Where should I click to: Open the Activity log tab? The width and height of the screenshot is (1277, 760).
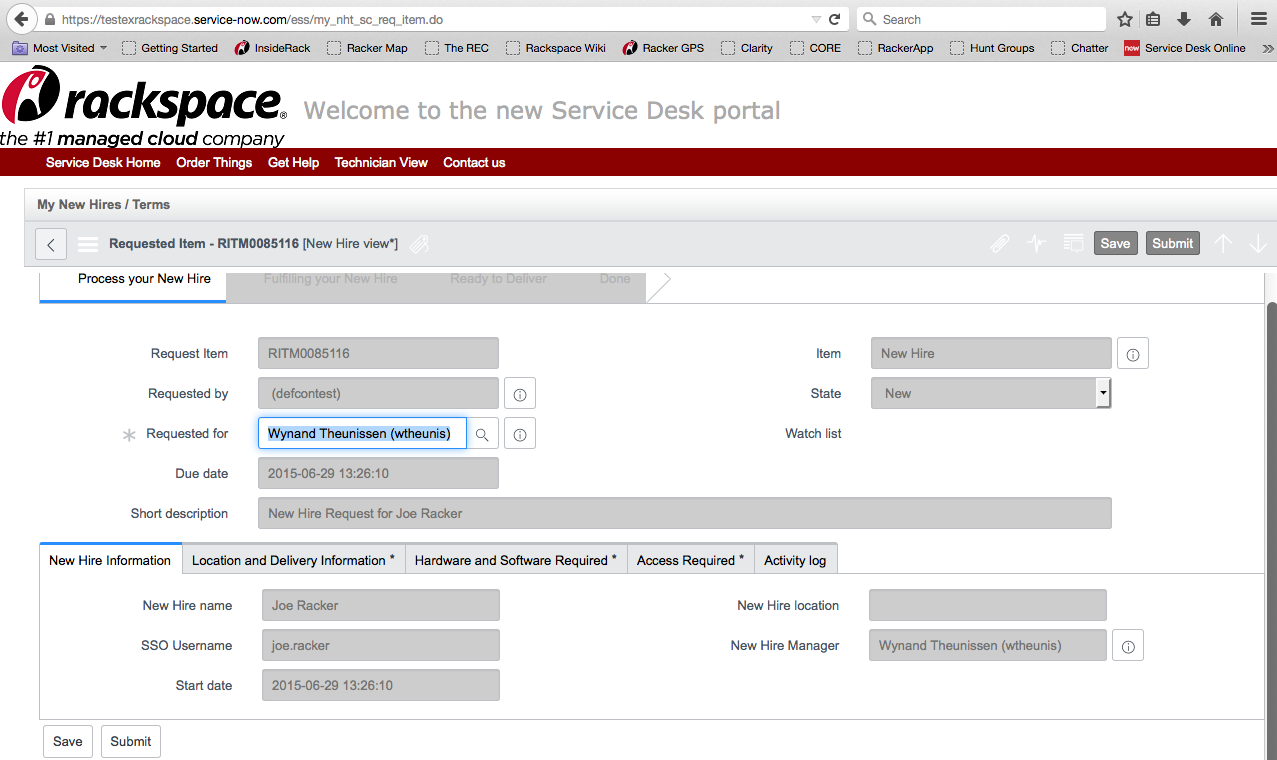pyautogui.click(x=795, y=560)
